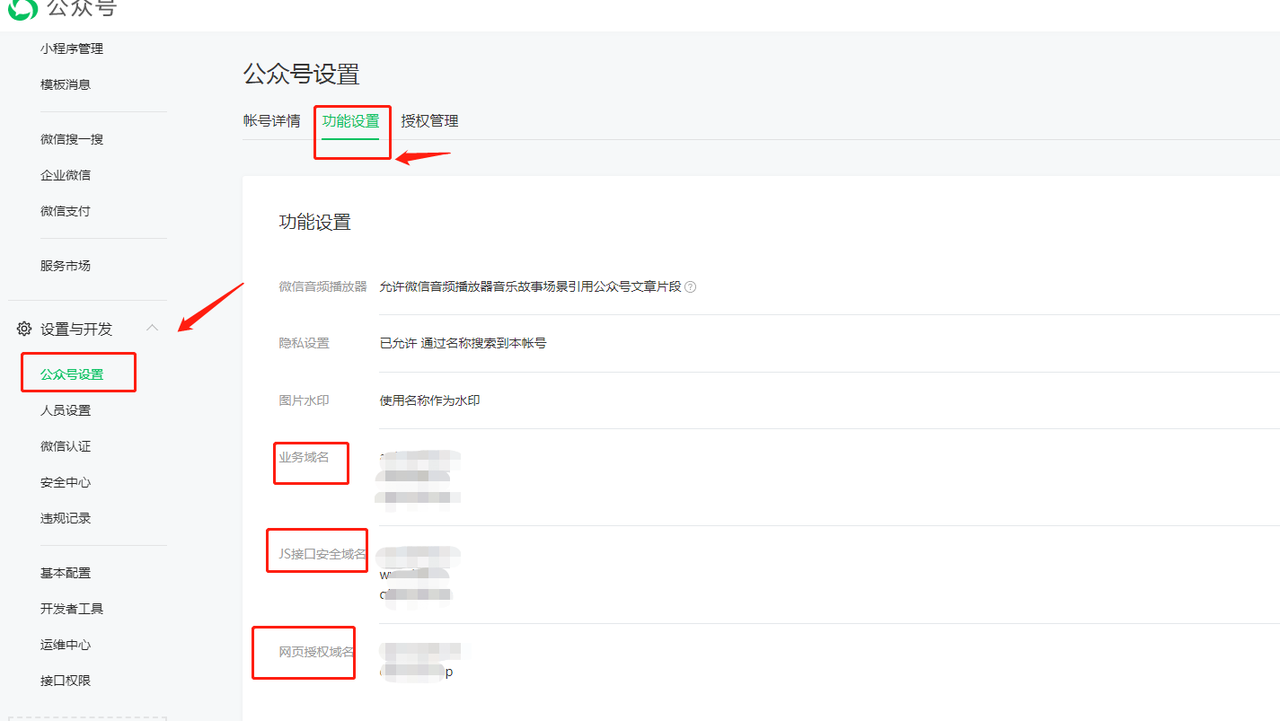The height and width of the screenshot is (721, 1280).
Task: Click the 业务域名 setting label
Action: click(x=304, y=458)
